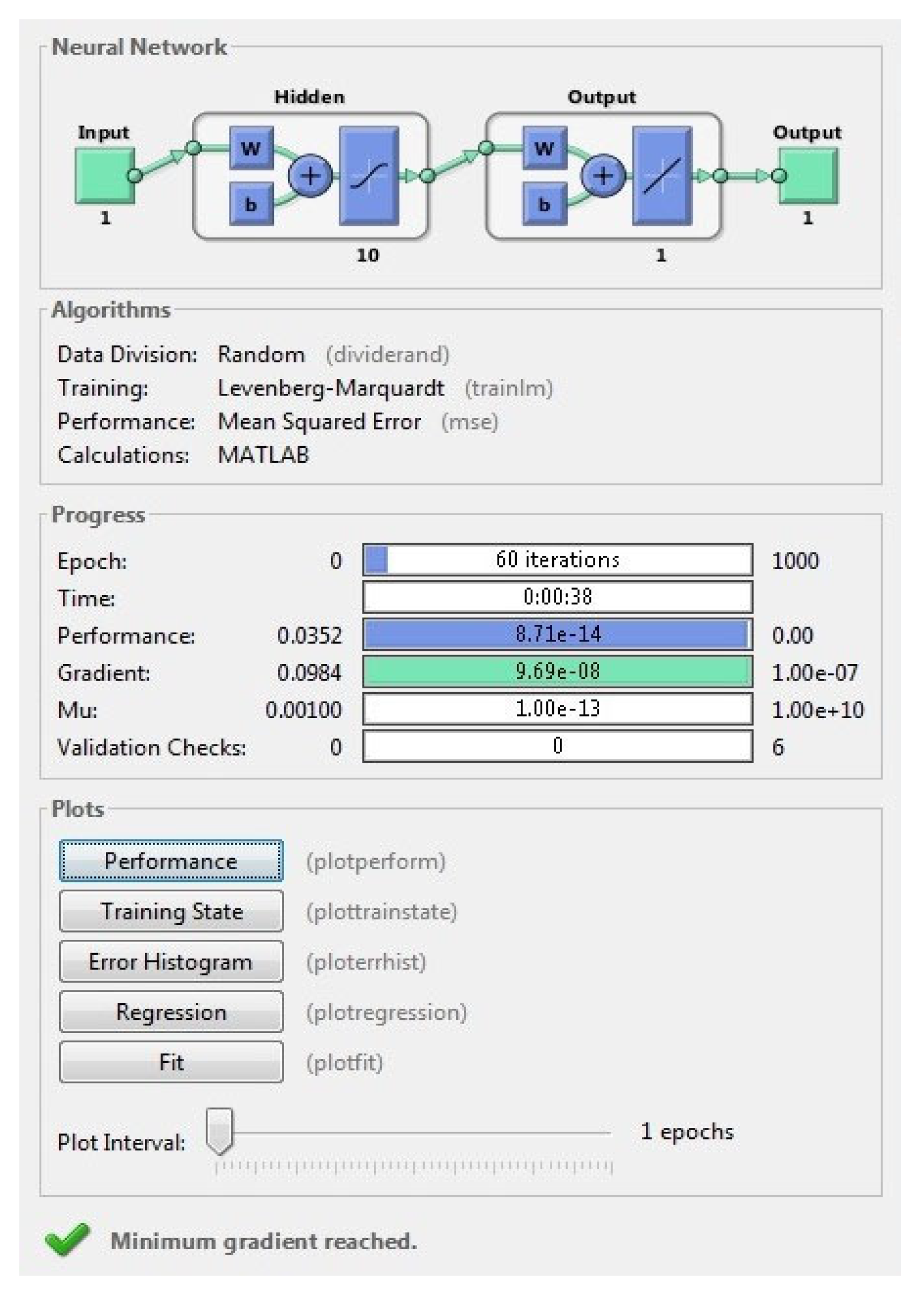Open the Training State plot
The image size is (924, 1295).
pos(170,911)
